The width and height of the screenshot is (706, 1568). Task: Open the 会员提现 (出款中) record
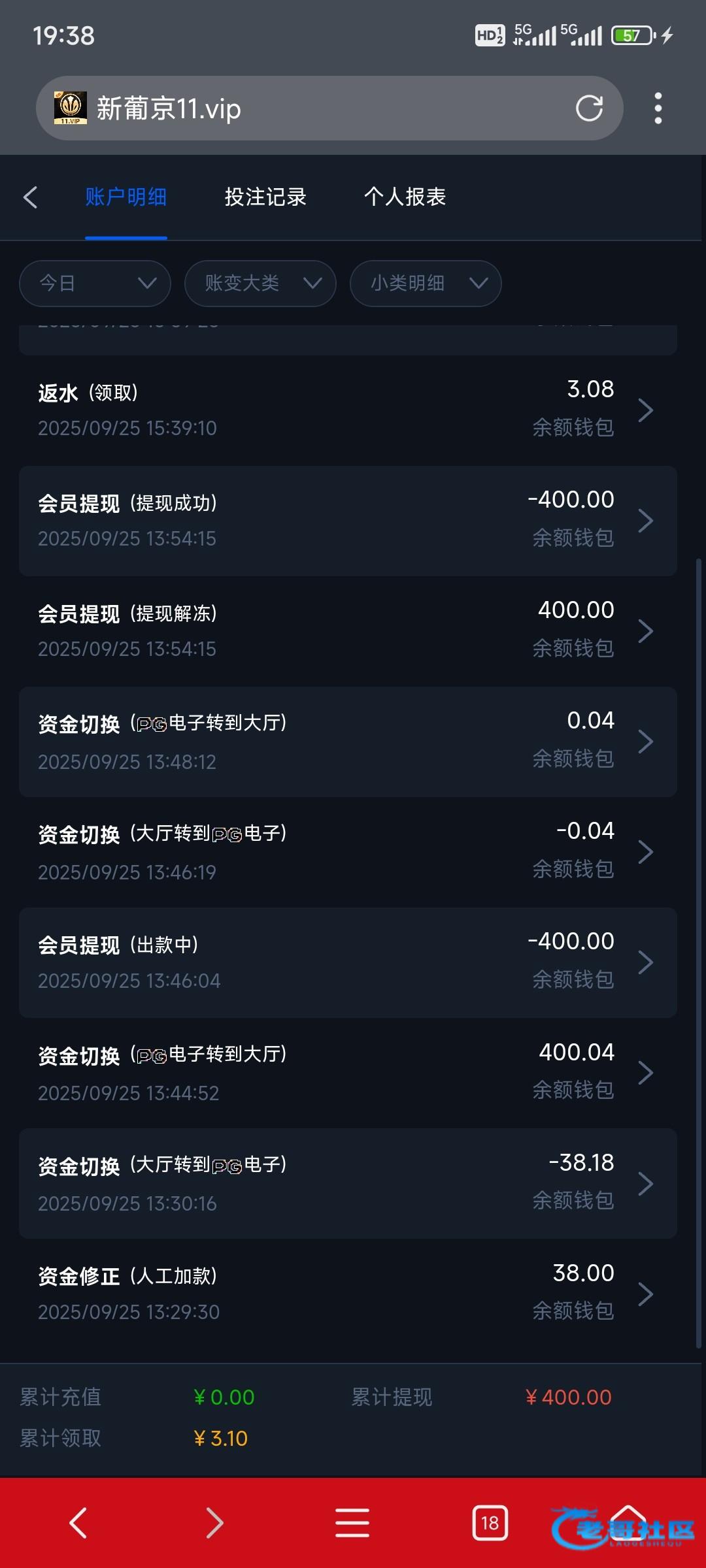[x=348, y=962]
